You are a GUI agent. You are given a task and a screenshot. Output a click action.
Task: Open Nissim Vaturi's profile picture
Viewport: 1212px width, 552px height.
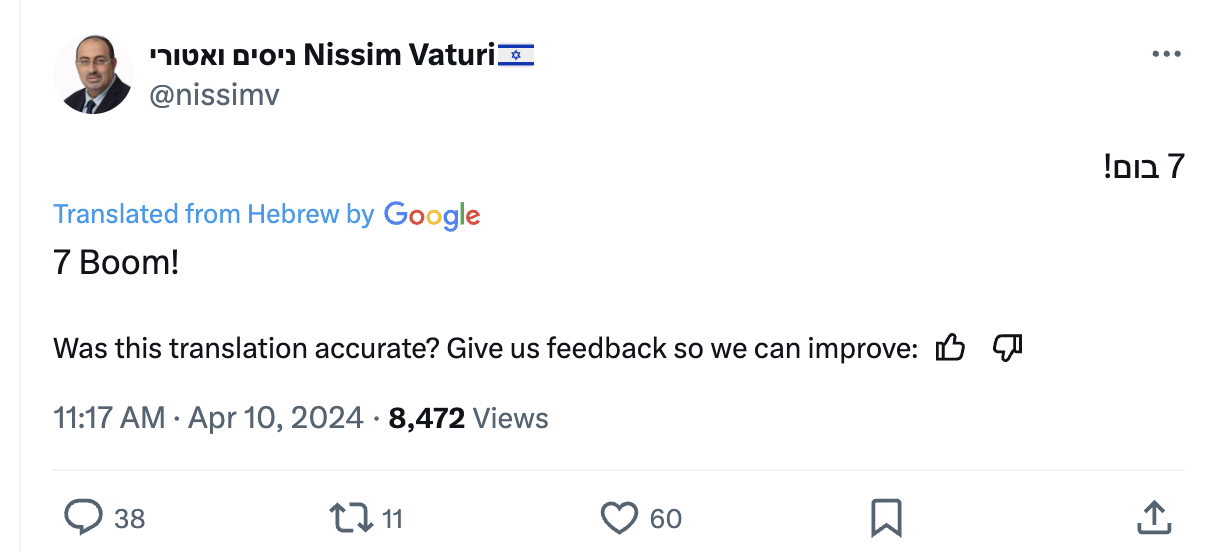(x=92, y=73)
